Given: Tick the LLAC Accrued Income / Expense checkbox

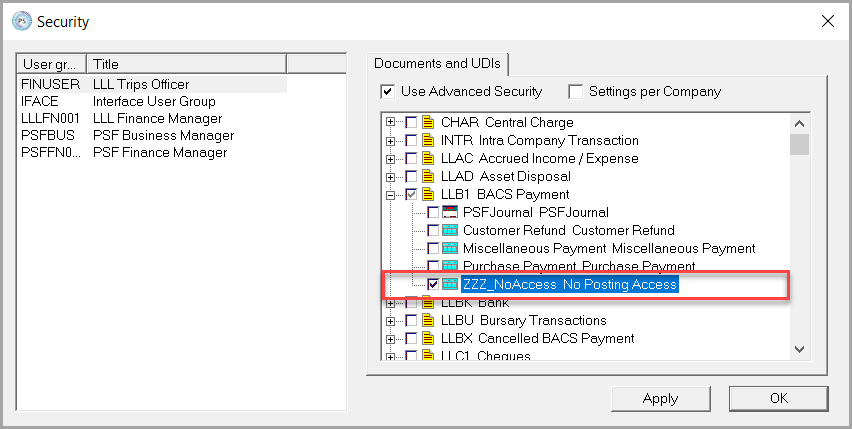Looking at the screenshot, I should pos(411,159).
